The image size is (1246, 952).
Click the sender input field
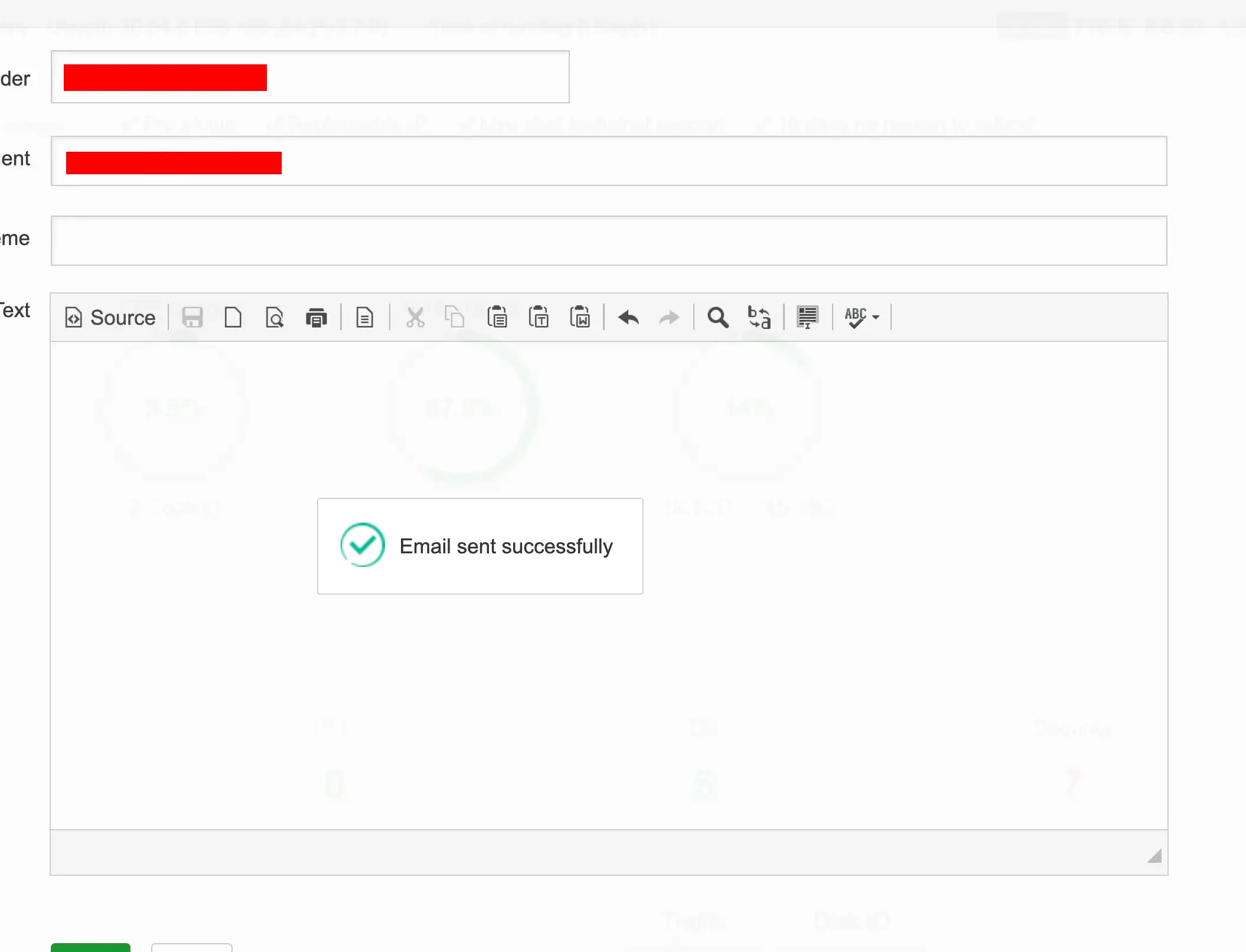(310, 77)
